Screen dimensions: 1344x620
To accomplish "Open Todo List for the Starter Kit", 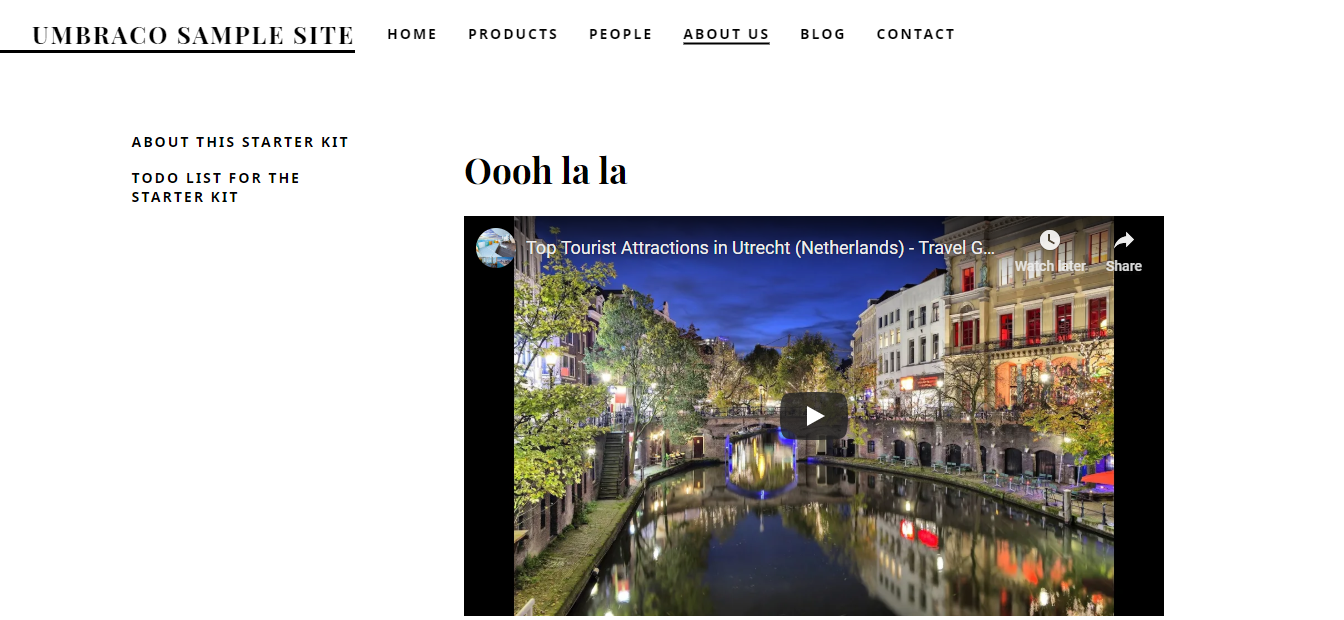I will coord(216,187).
